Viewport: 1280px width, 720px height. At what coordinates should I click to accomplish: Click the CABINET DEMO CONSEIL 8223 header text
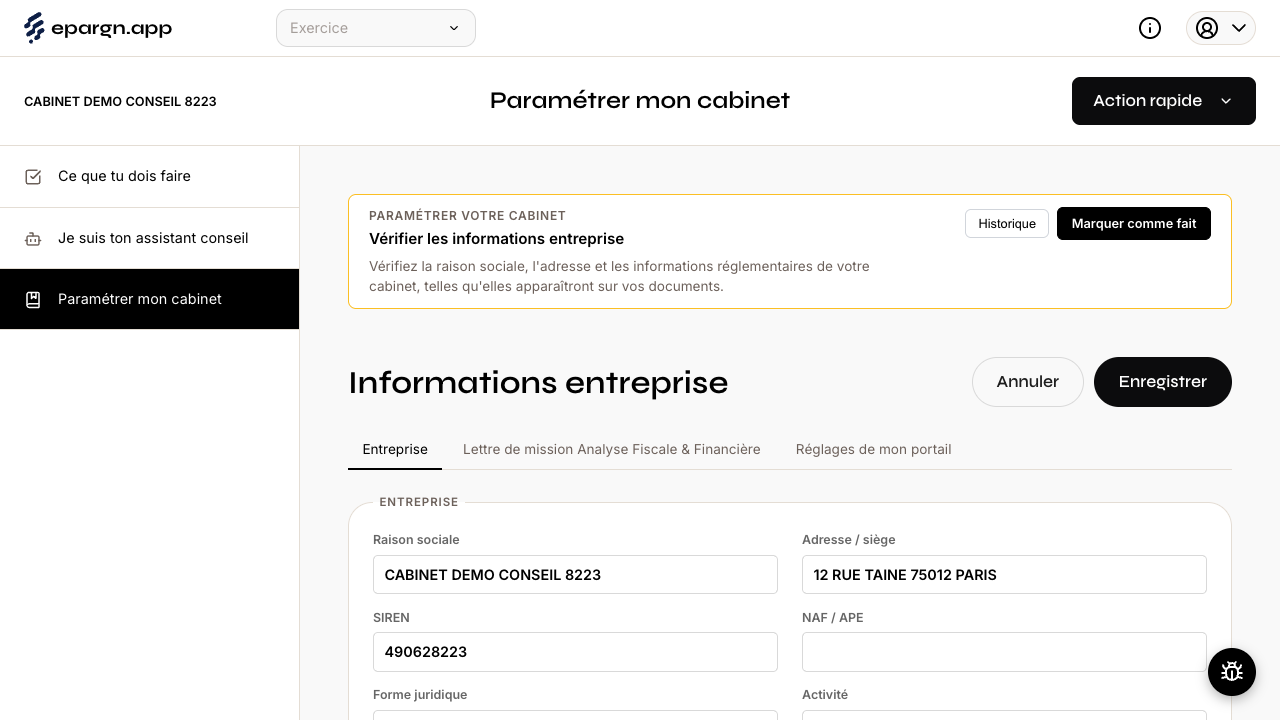[x=120, y=102]
